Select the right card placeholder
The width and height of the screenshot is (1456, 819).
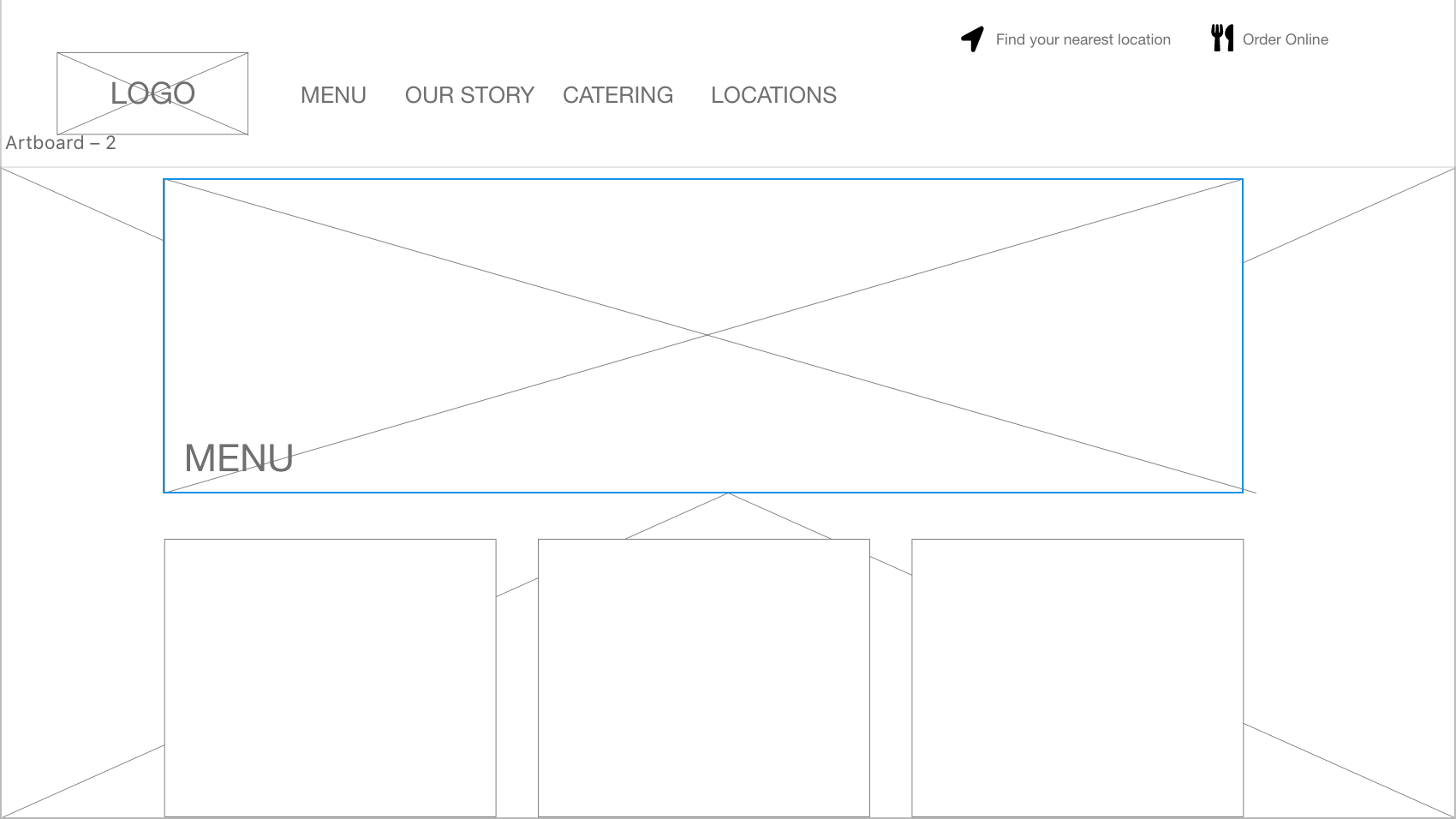pos(1077,677)
